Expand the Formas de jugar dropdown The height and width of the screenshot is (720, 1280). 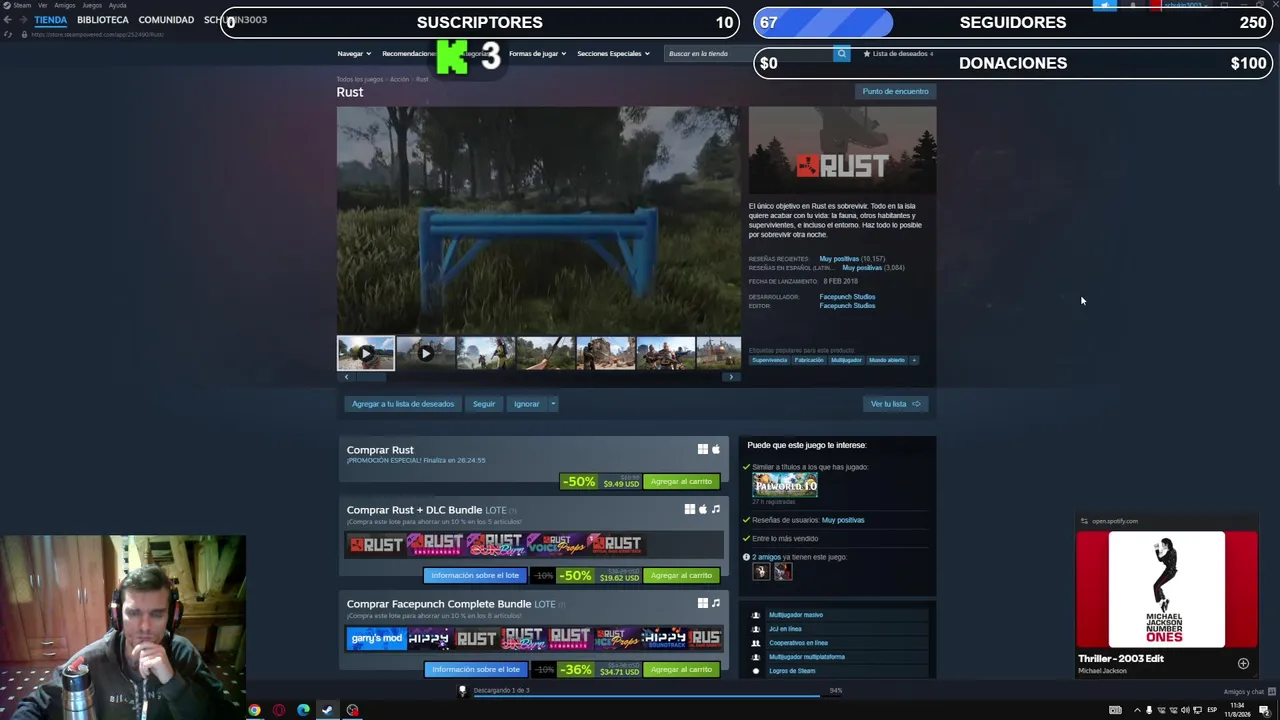click(537, 53)
